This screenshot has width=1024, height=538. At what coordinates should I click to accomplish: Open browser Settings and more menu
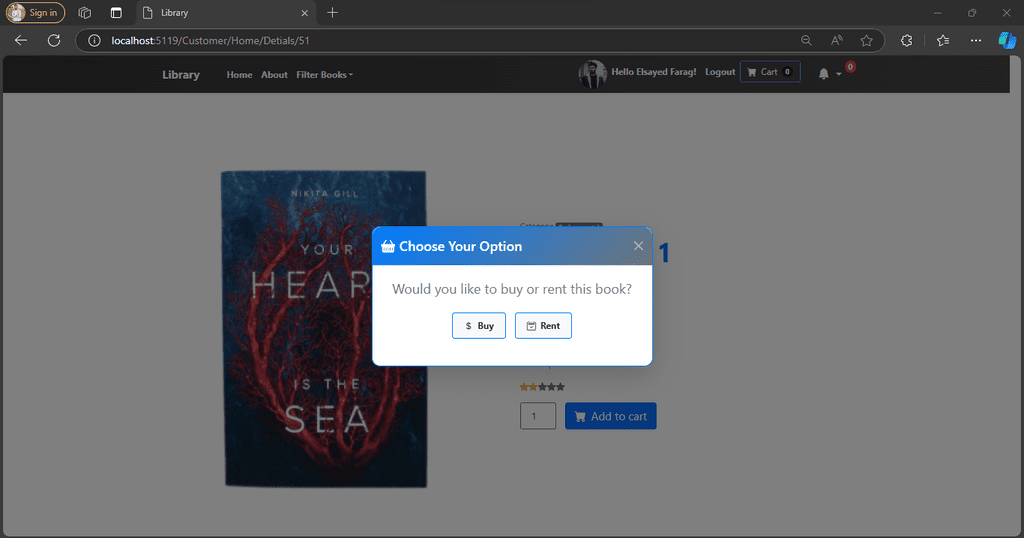tap(976, 40)
